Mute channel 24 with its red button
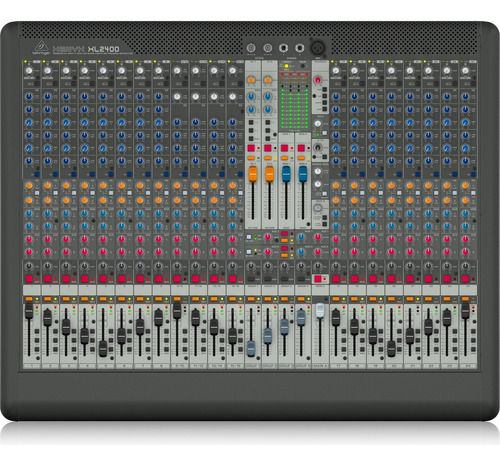The height and width of the screenshot is (466, 500). click(465, 279)
